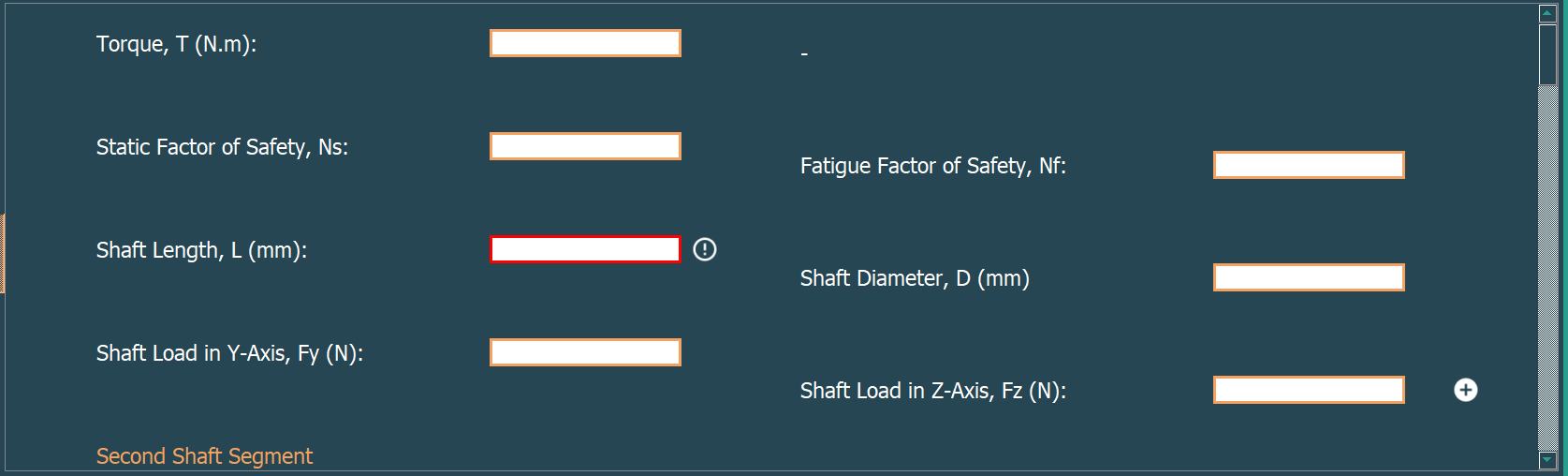This screenshot has width=1568, height=476.
Task: Click the Static Factor of Safety label
Action: coord(222,147)
